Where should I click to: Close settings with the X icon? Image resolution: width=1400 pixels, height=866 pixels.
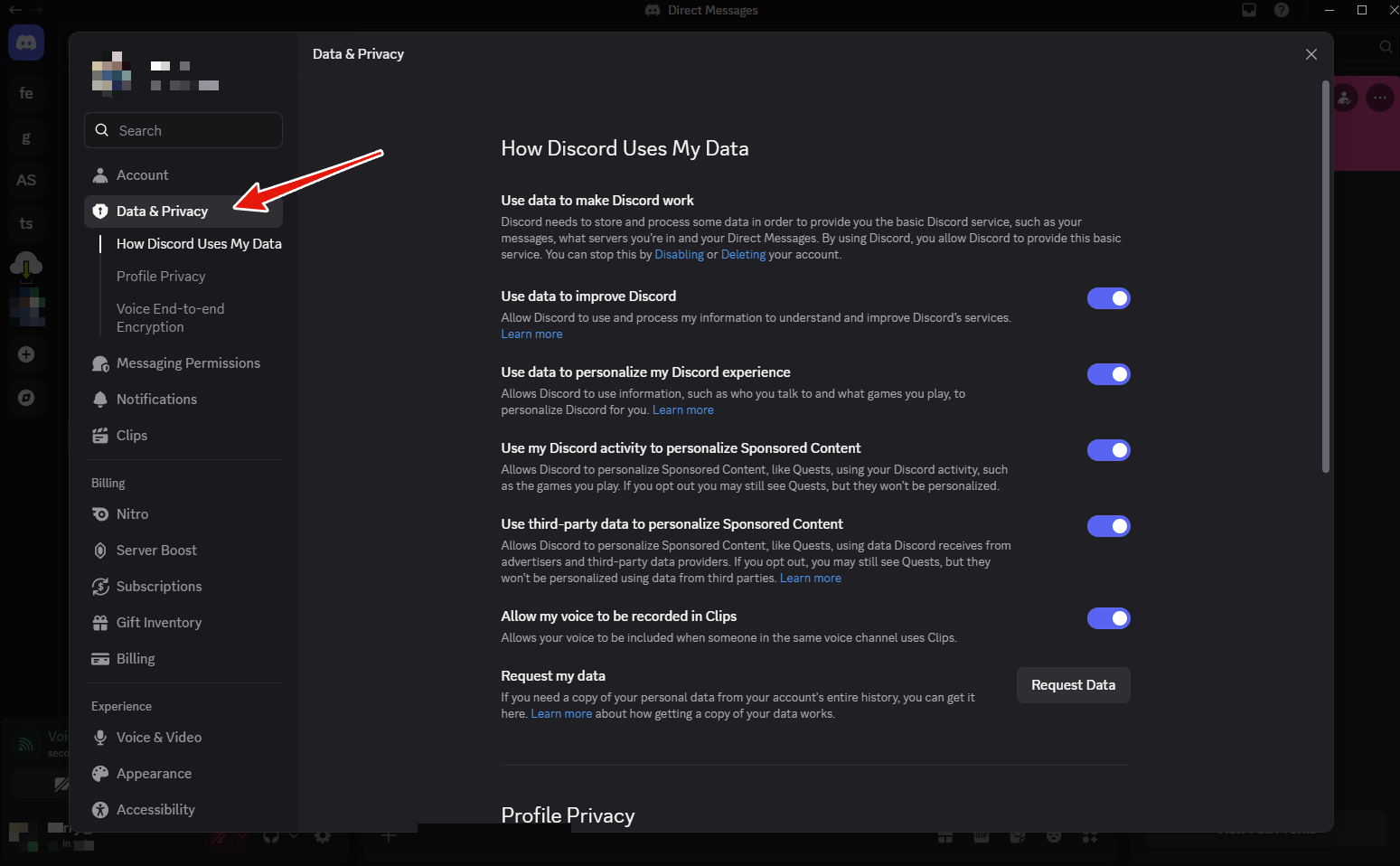(x=1311, y=54)
